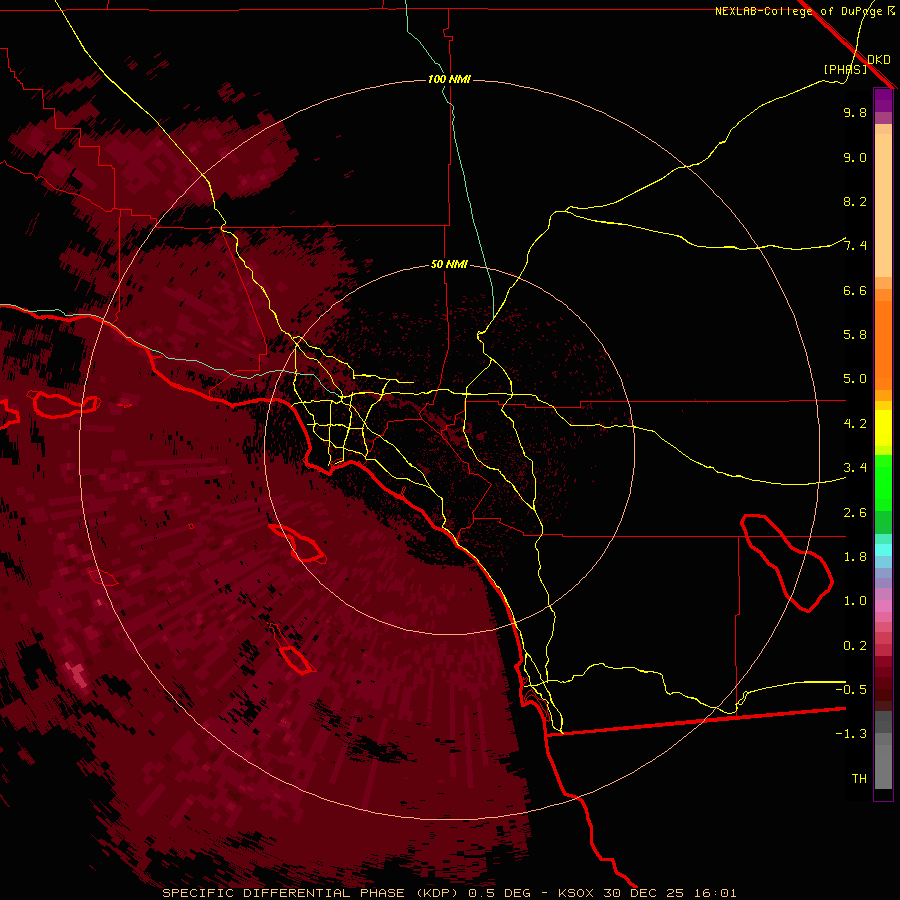The width and height of the screenshot is (900, 900).
Task: Click the 0.5 DEG elevation angle text
Action: tap(500, 893)
